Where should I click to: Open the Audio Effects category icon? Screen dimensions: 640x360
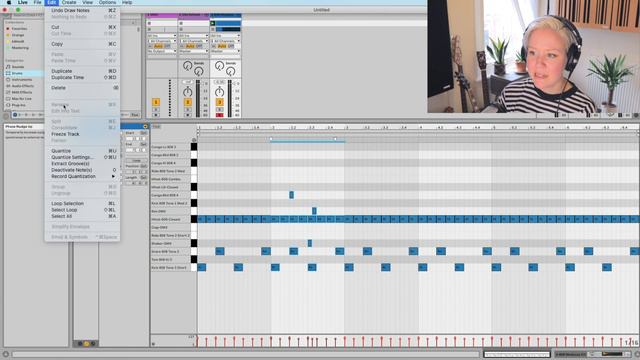8,86
